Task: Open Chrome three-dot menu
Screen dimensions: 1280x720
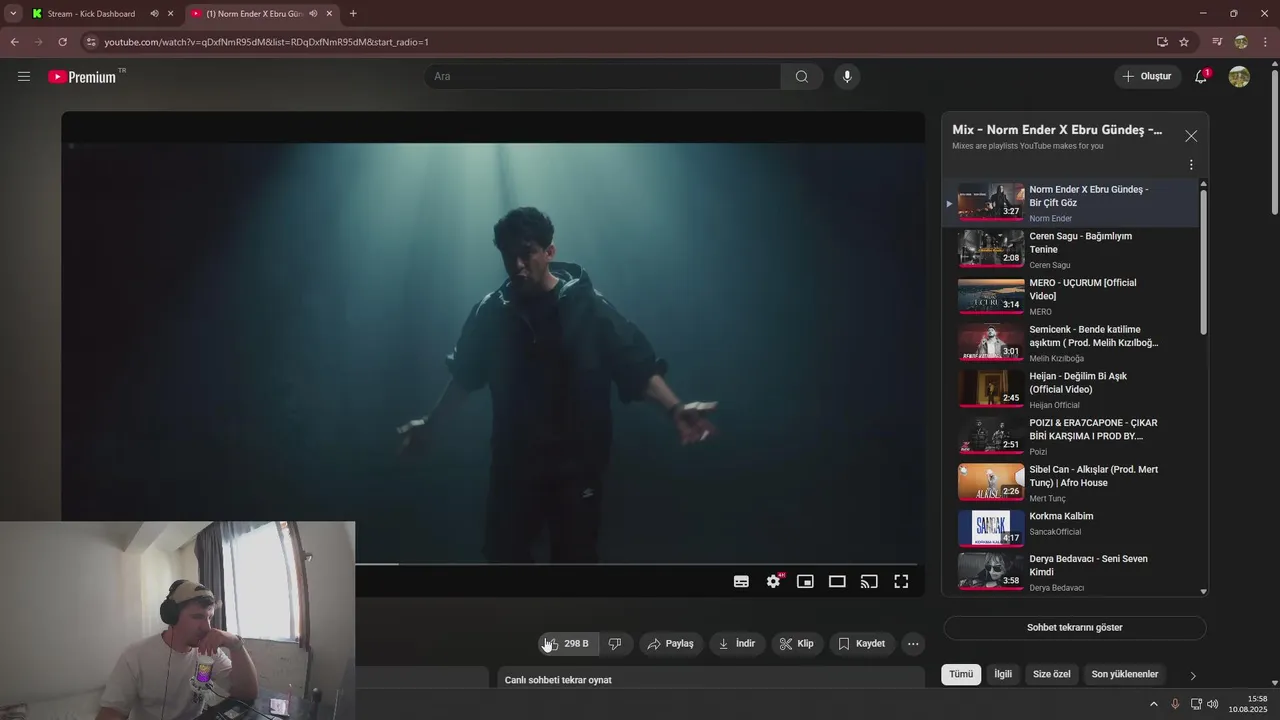Action: click(x=1265, y=42)
